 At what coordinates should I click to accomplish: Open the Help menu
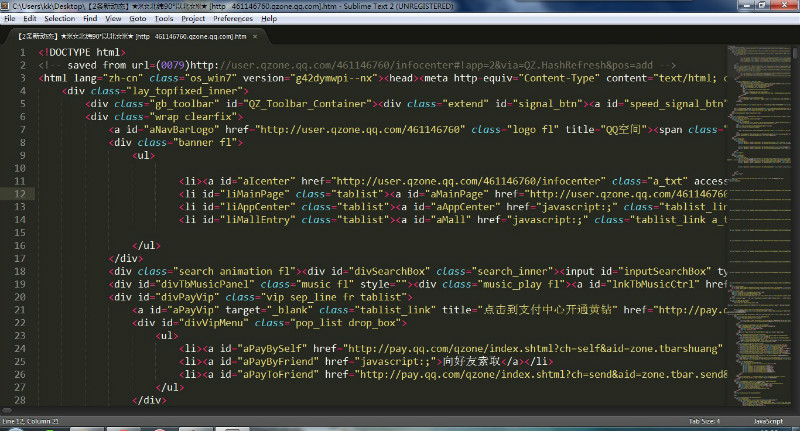pyautogui.click(x=269, y=18)
